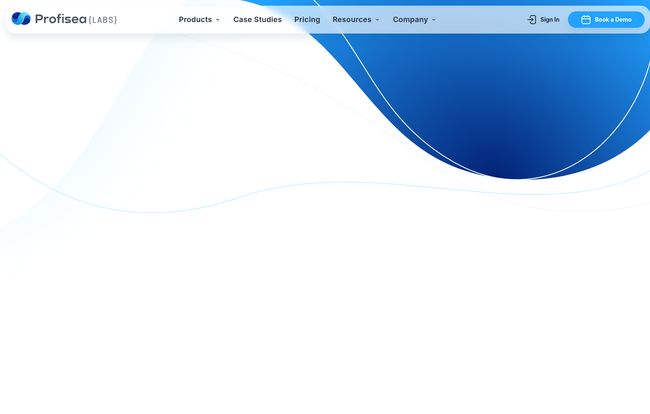Click the {LABS} label beside Profisea
The image size is (650, 414).
point(103,19)
